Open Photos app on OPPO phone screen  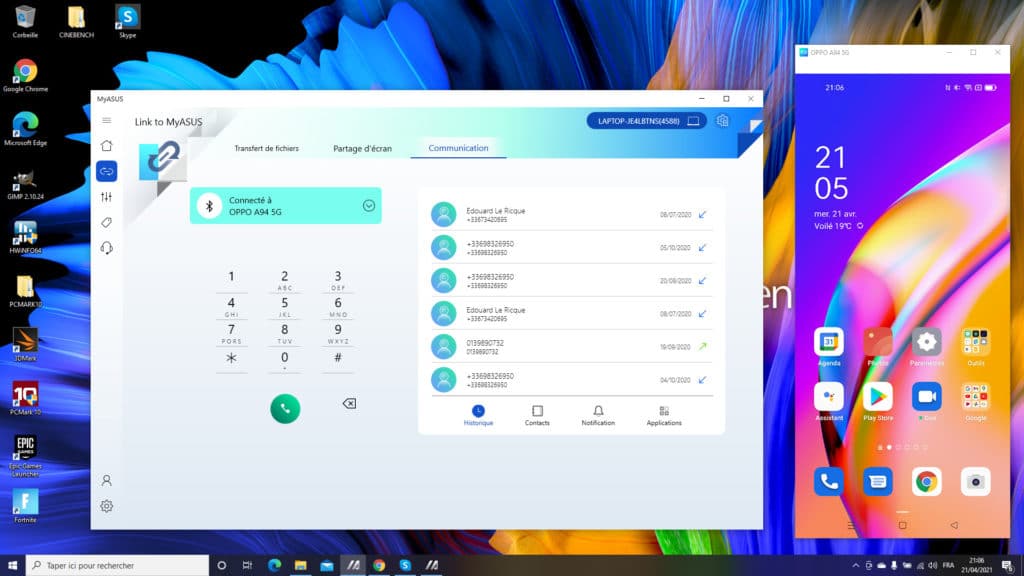coord(878,347)
